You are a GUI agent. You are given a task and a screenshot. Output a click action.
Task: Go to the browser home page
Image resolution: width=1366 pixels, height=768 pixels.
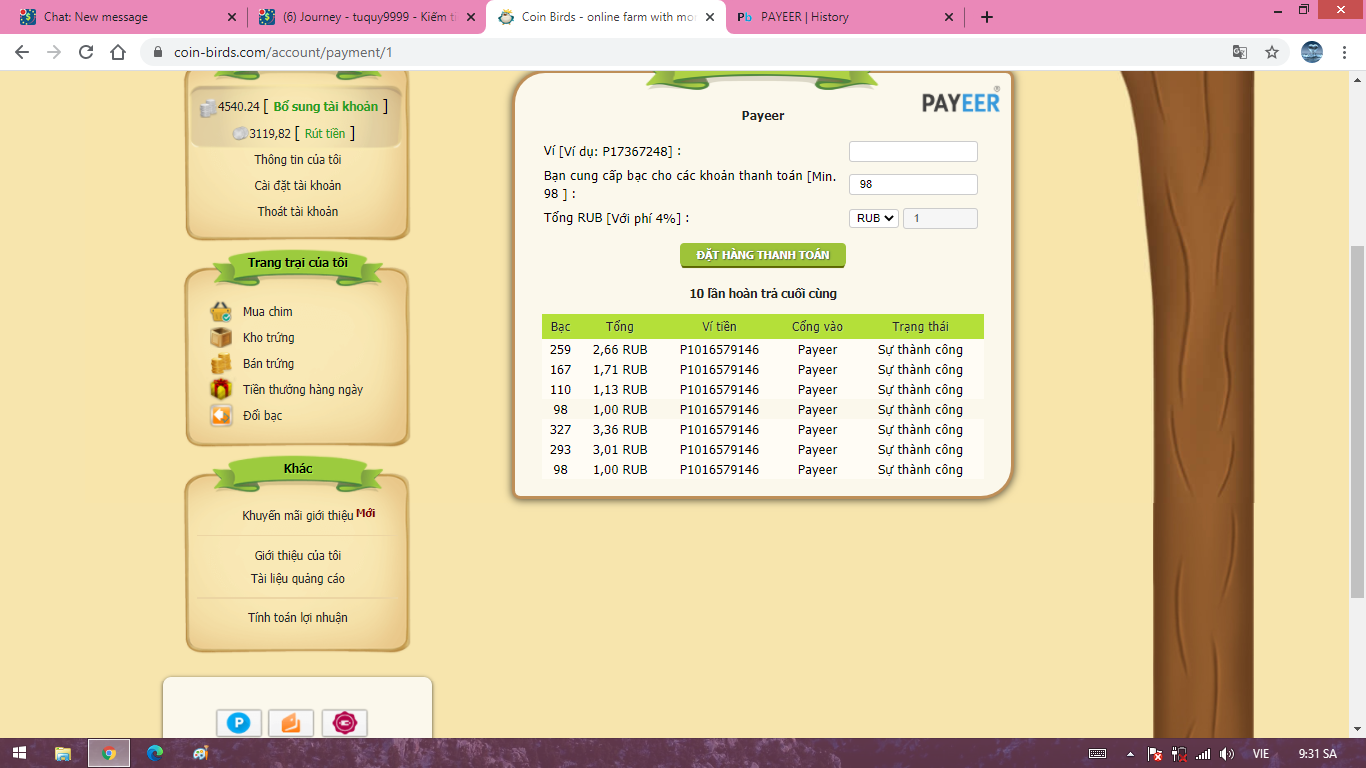tap(118, 52)
